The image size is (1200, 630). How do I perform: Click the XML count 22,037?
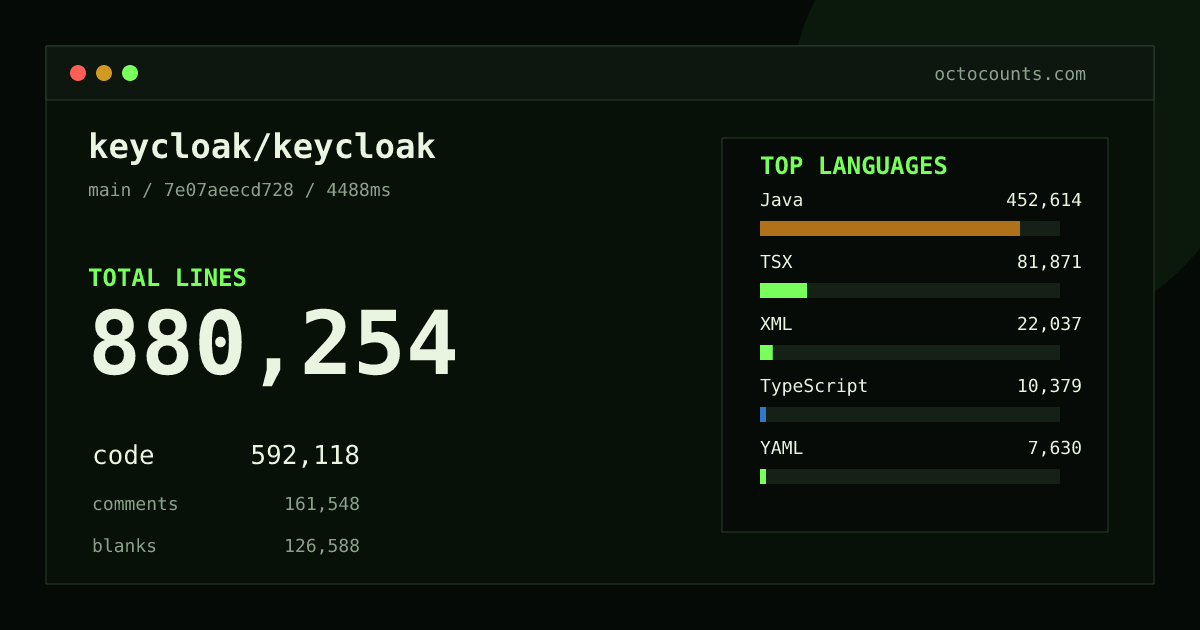(1049, 324)
